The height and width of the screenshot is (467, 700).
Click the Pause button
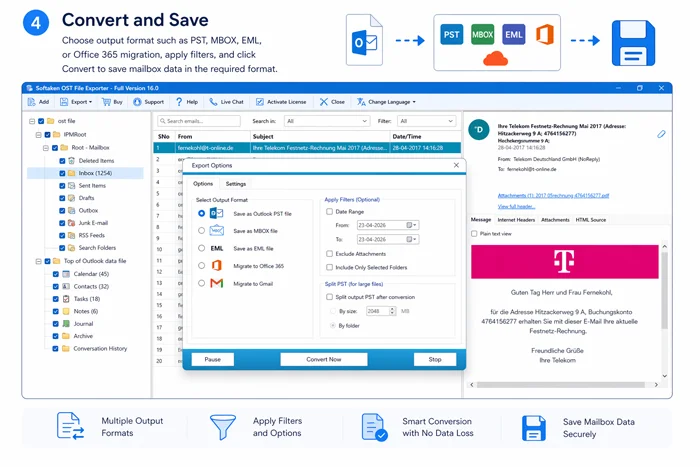point(212,359)
